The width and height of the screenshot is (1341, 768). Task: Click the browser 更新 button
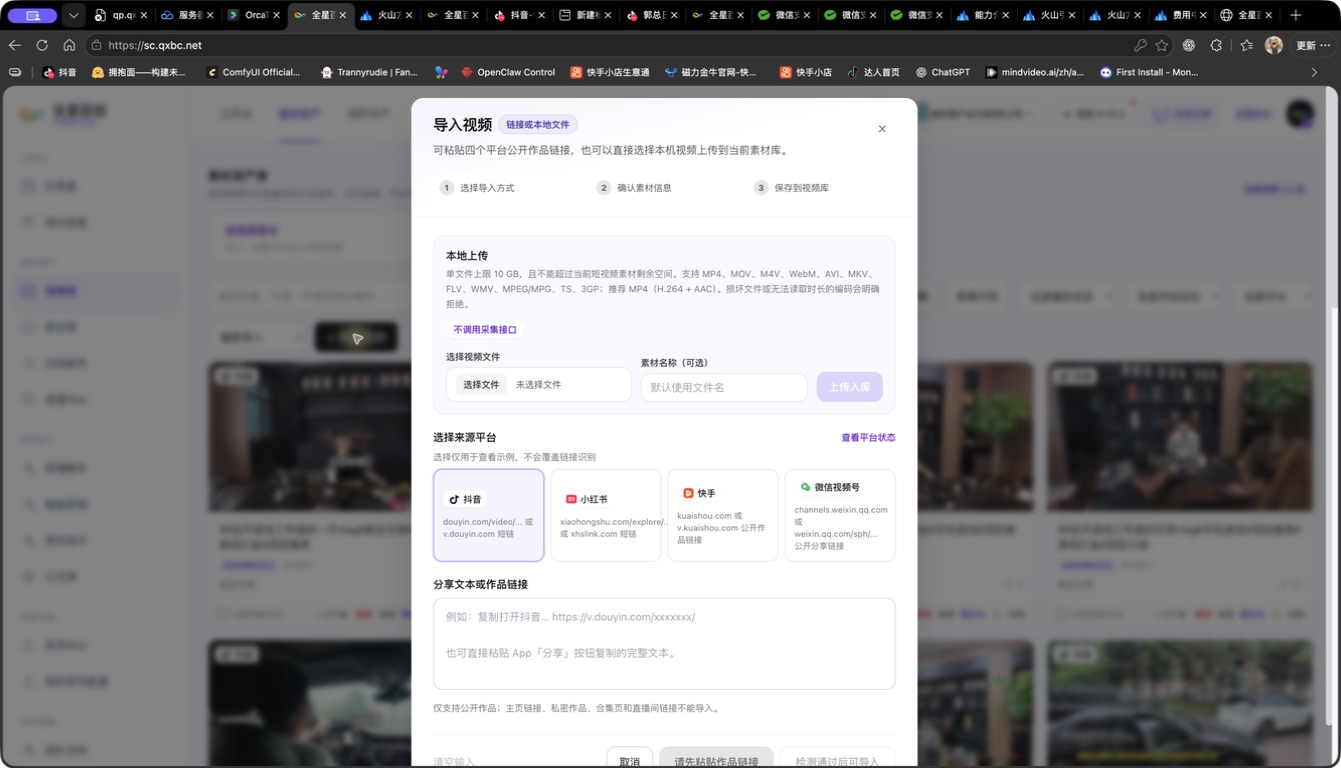[1306, 45]
